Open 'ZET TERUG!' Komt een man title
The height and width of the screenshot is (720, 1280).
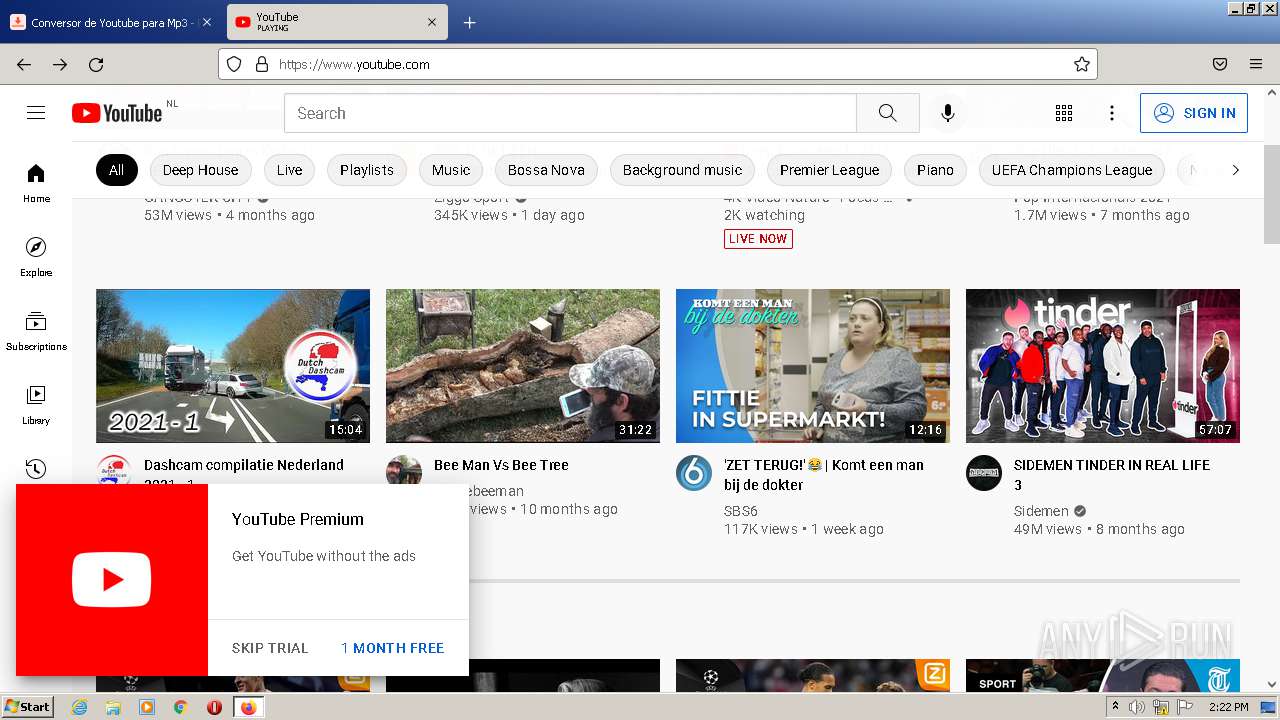(824, 475)
